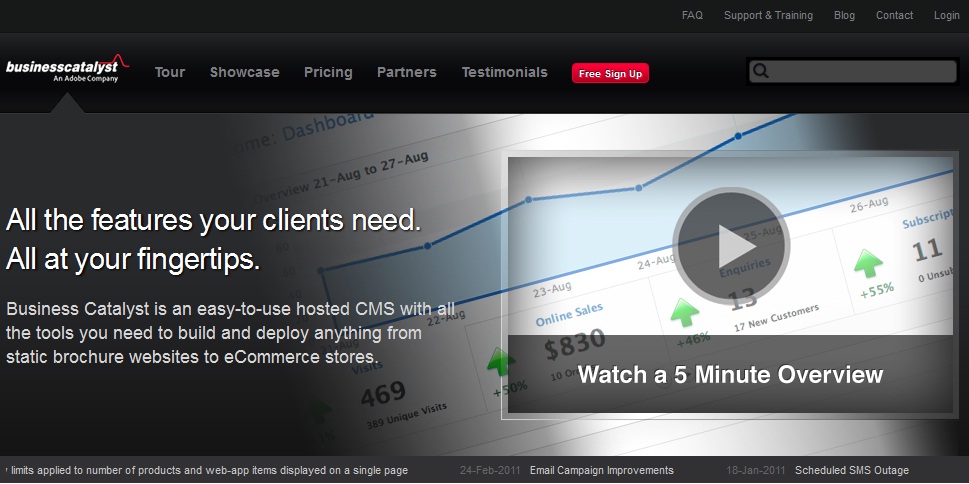Click the Watch a 5 Minute Overview caption

pyautogui.click(x=730, y=375)
